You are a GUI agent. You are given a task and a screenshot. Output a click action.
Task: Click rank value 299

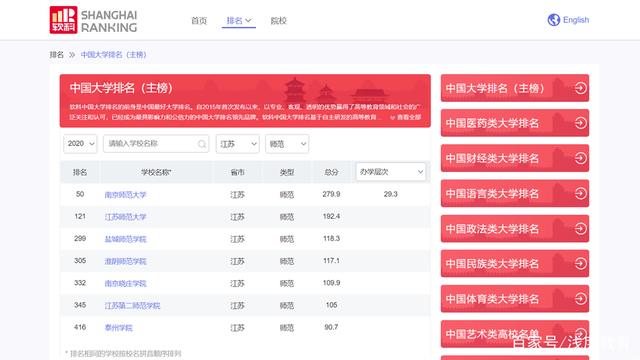click(x=80, y=238)
